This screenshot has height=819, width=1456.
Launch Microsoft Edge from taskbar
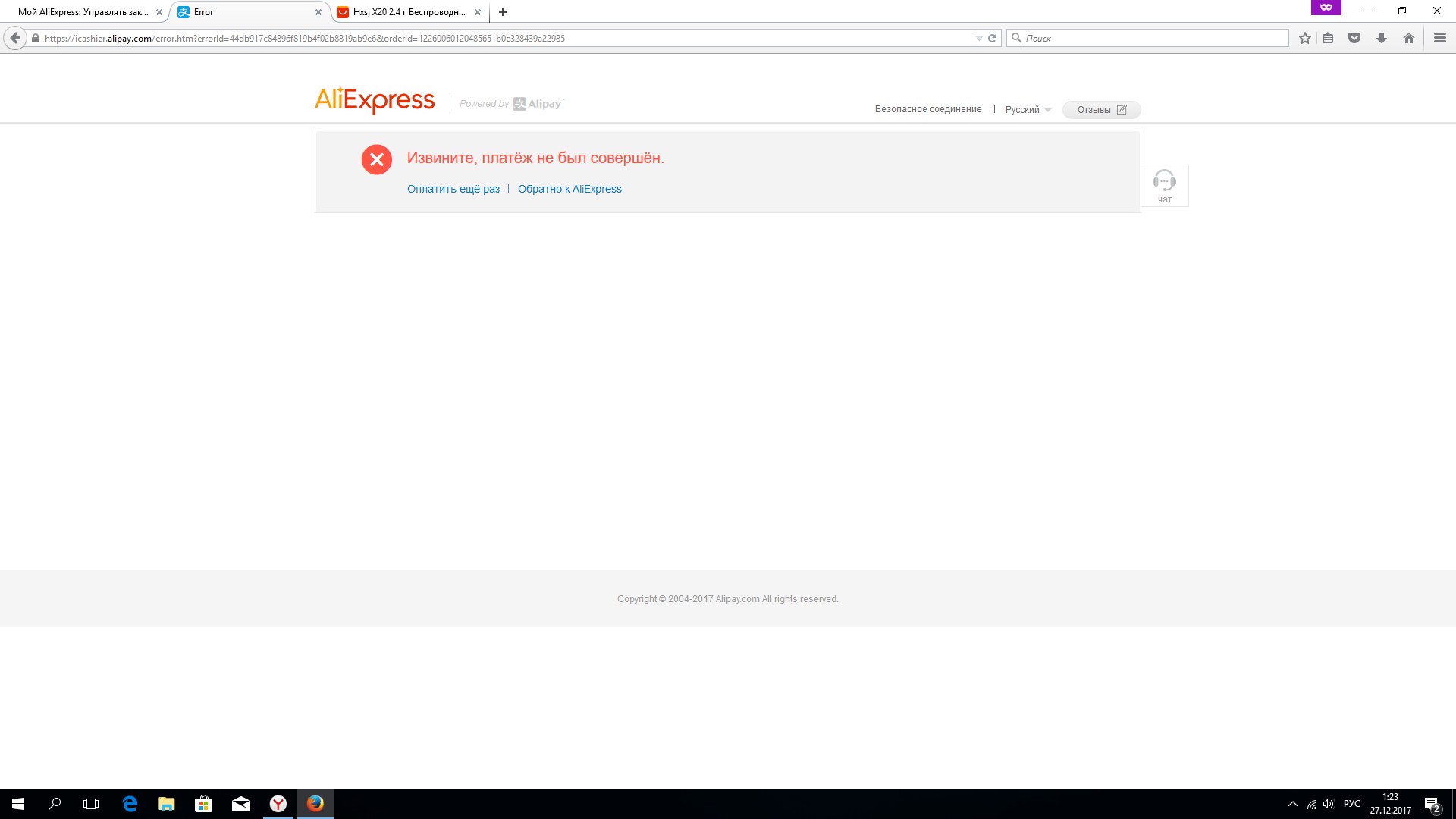coord(130,804)
